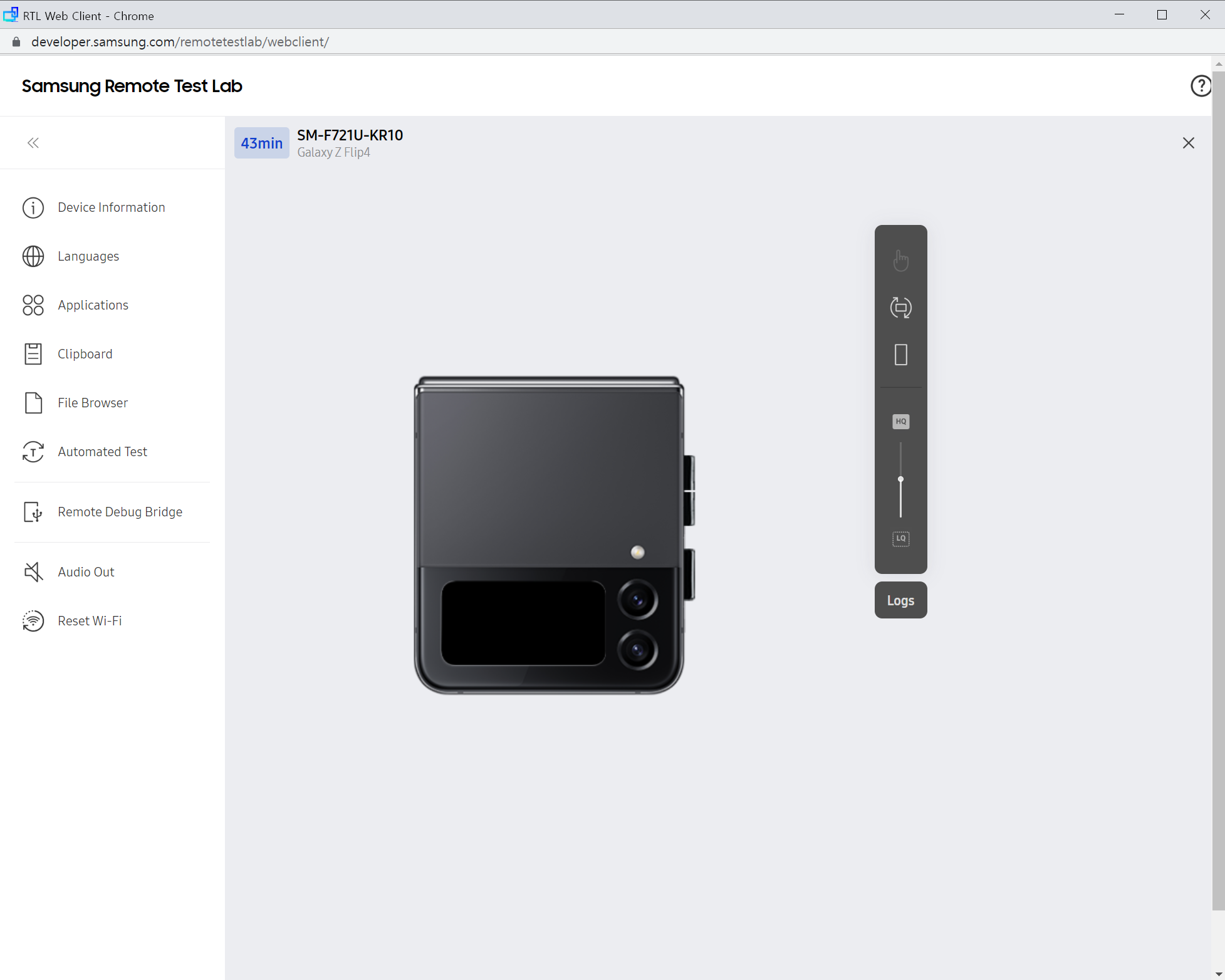This screenshot has height=980, width=1225.
Task: Click the image quality slider handle
Action: click(x=900, y=479)
